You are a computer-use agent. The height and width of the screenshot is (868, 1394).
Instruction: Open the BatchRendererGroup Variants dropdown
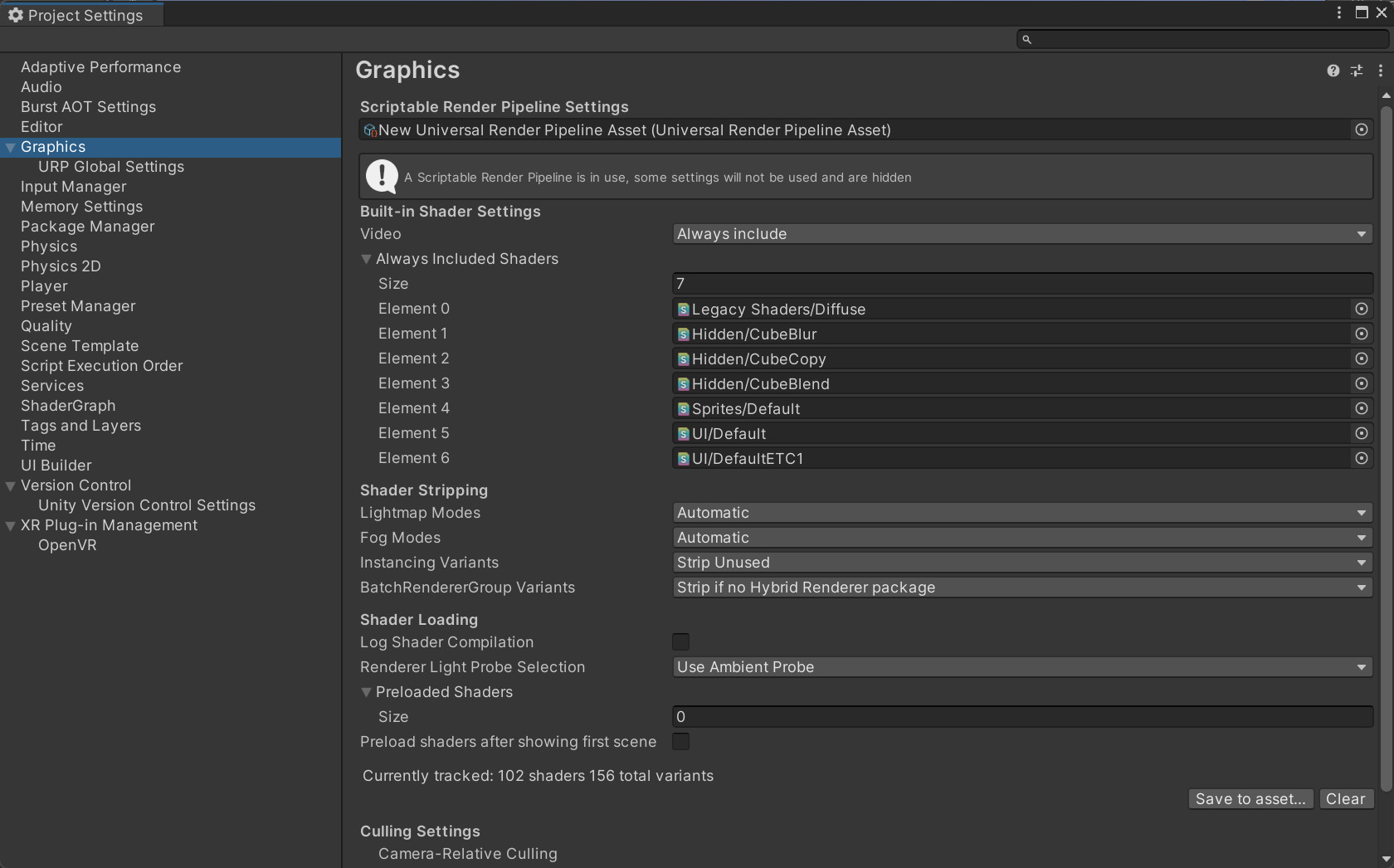click(1022, 588)
